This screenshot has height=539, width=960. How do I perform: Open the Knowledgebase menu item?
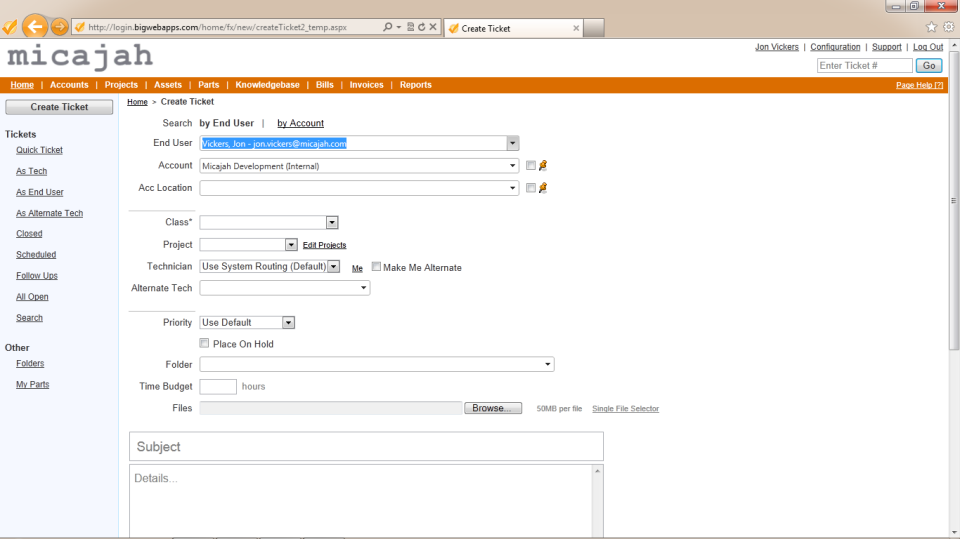click(x=267, y=85)
